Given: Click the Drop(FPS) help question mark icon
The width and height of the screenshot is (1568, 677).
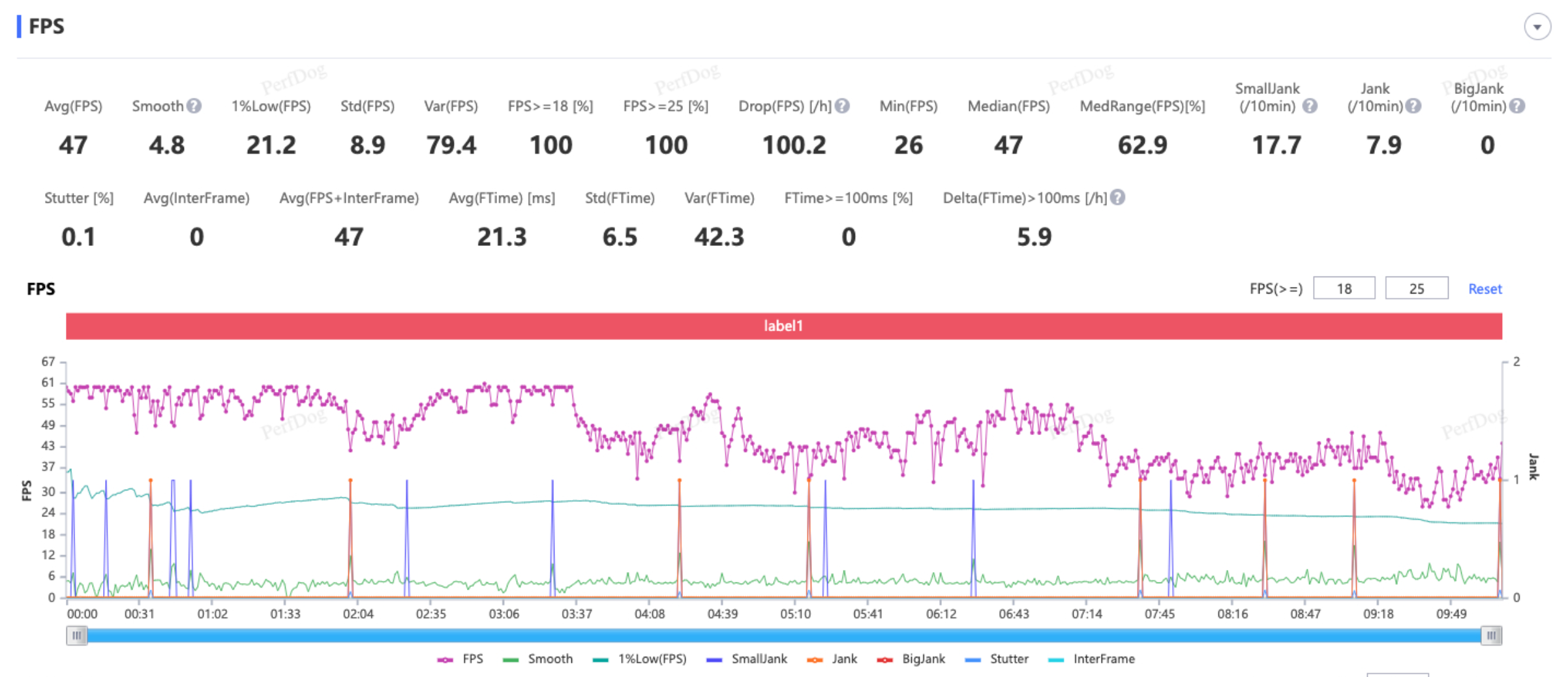Looking at the screenshot, I should [842, 106].
